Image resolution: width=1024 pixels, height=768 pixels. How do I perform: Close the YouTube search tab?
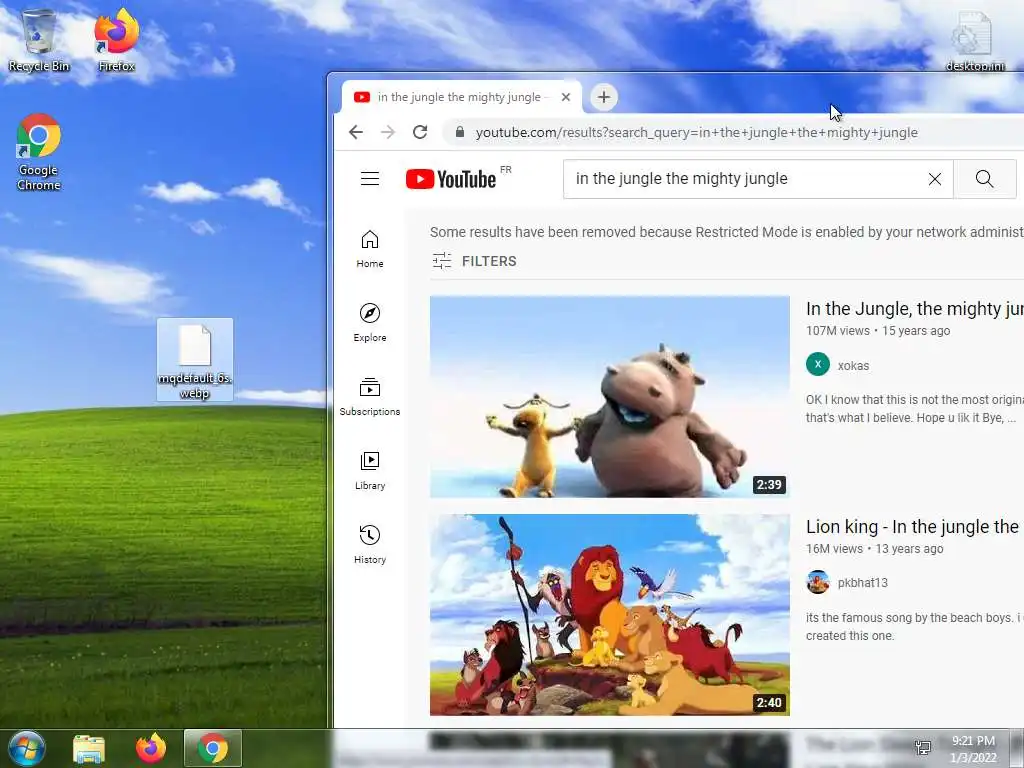click(x=566, y=97)
